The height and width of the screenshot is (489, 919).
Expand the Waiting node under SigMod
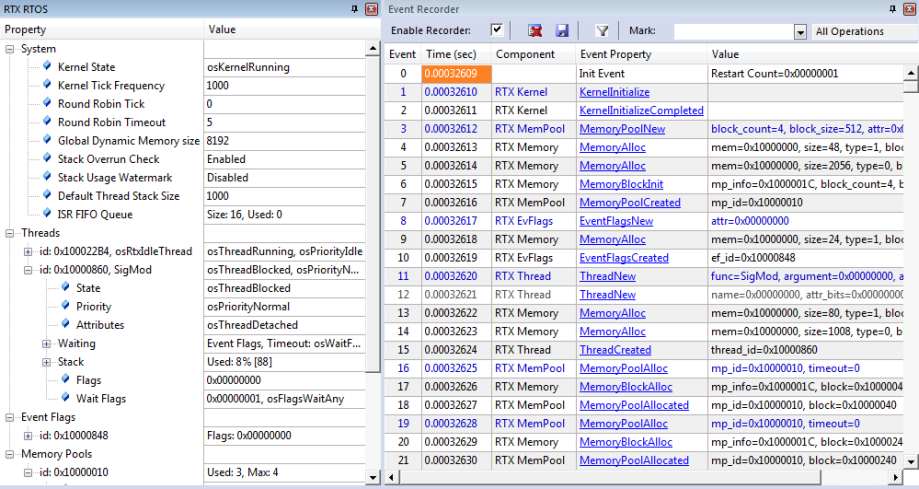coord(47,343)
